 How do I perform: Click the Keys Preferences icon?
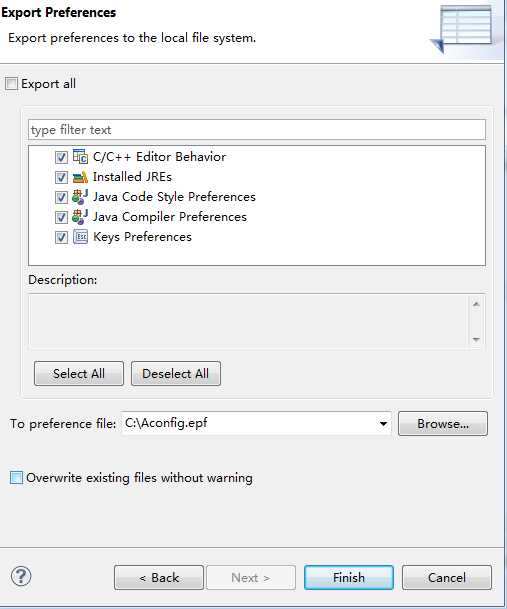[x=80, y=237]
